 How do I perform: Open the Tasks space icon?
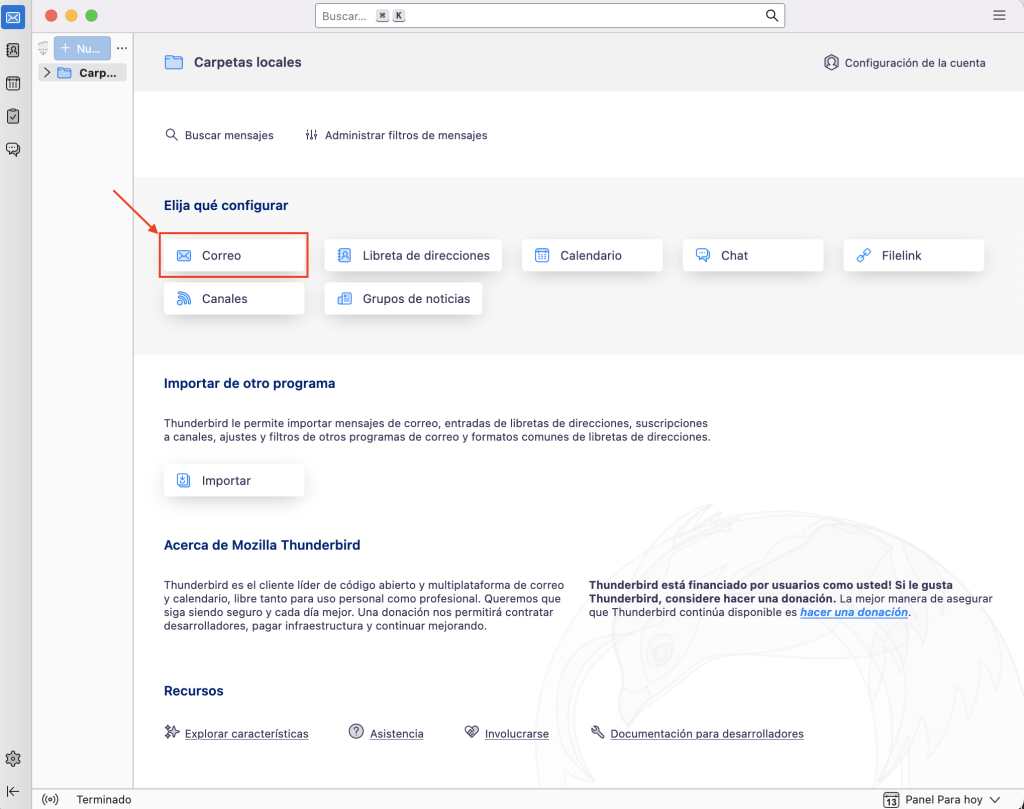13,116
